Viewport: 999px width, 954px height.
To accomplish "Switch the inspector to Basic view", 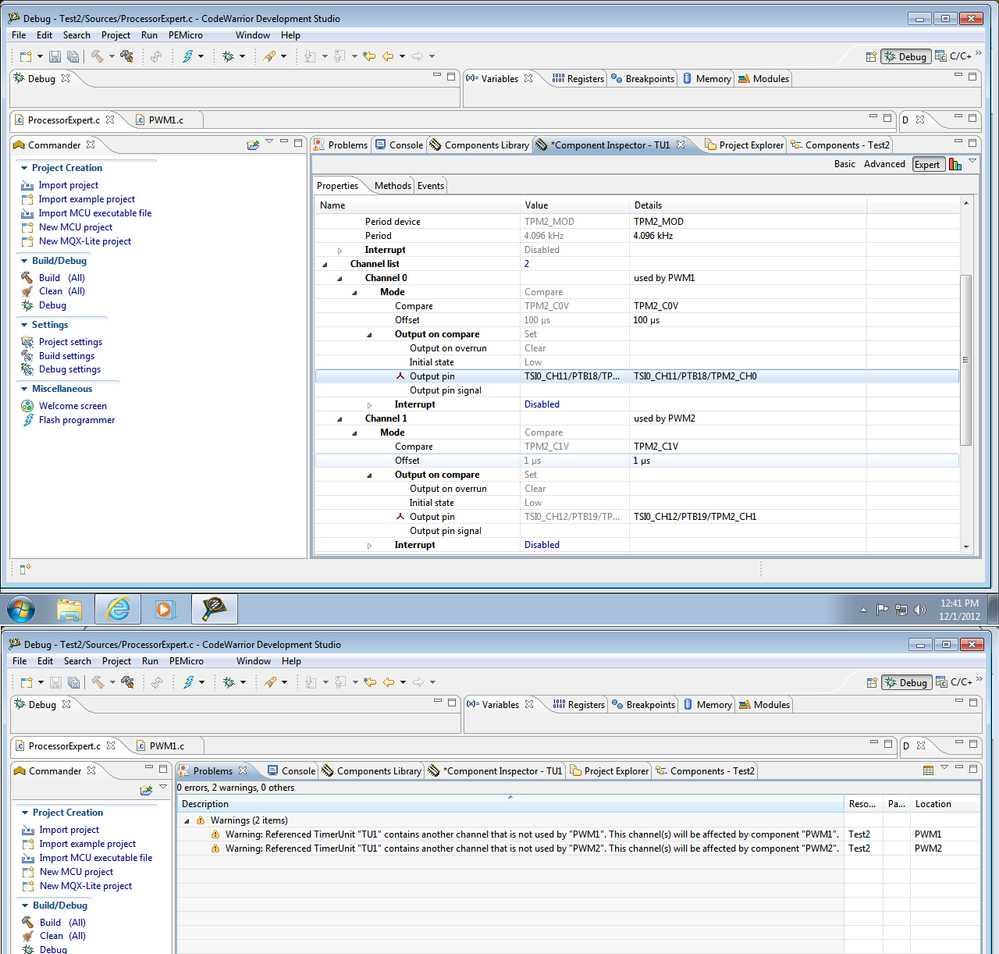I will click(x=844, y=164).
